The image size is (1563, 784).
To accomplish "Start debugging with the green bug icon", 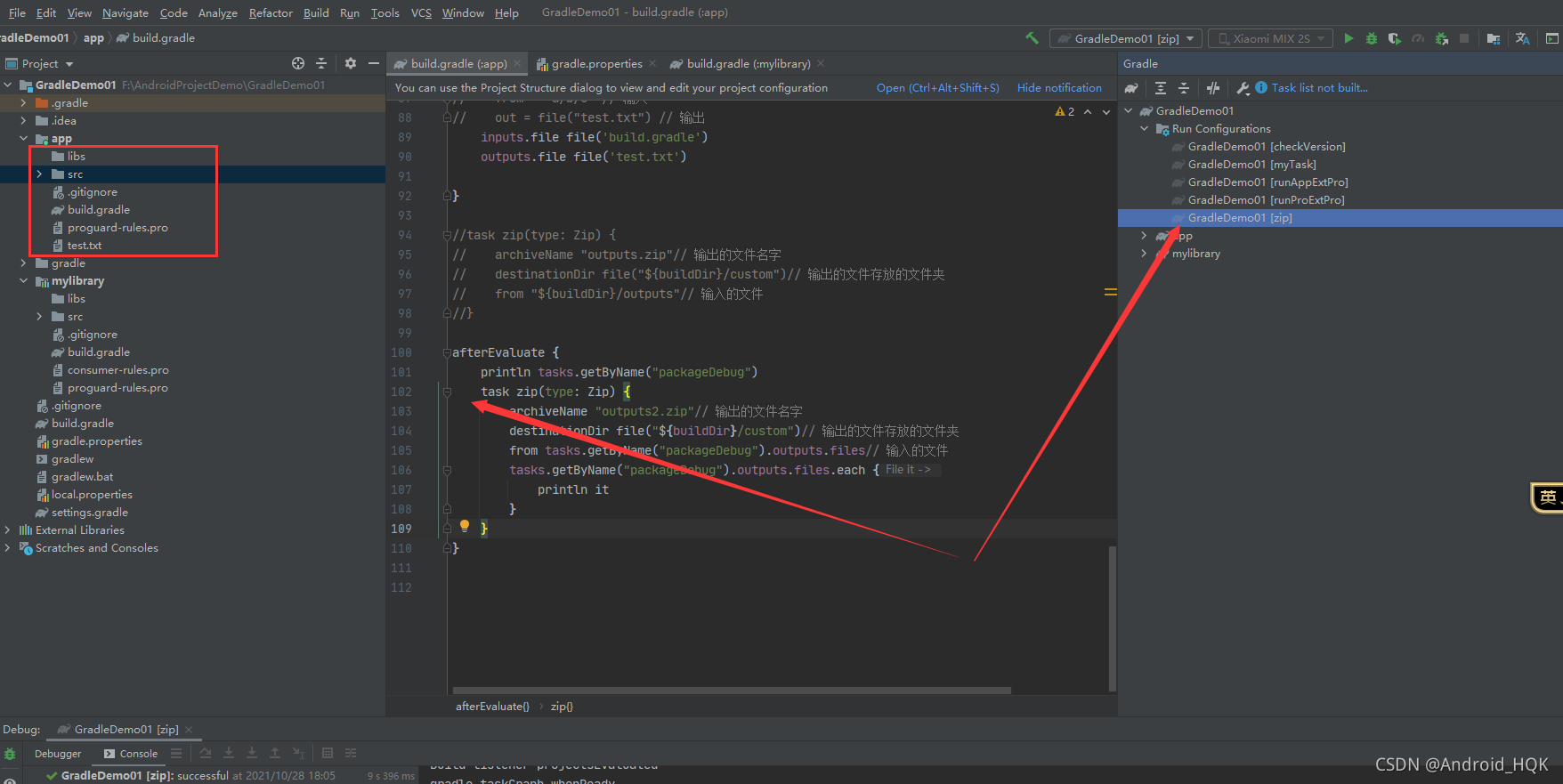I will (x=1372, y=38).
